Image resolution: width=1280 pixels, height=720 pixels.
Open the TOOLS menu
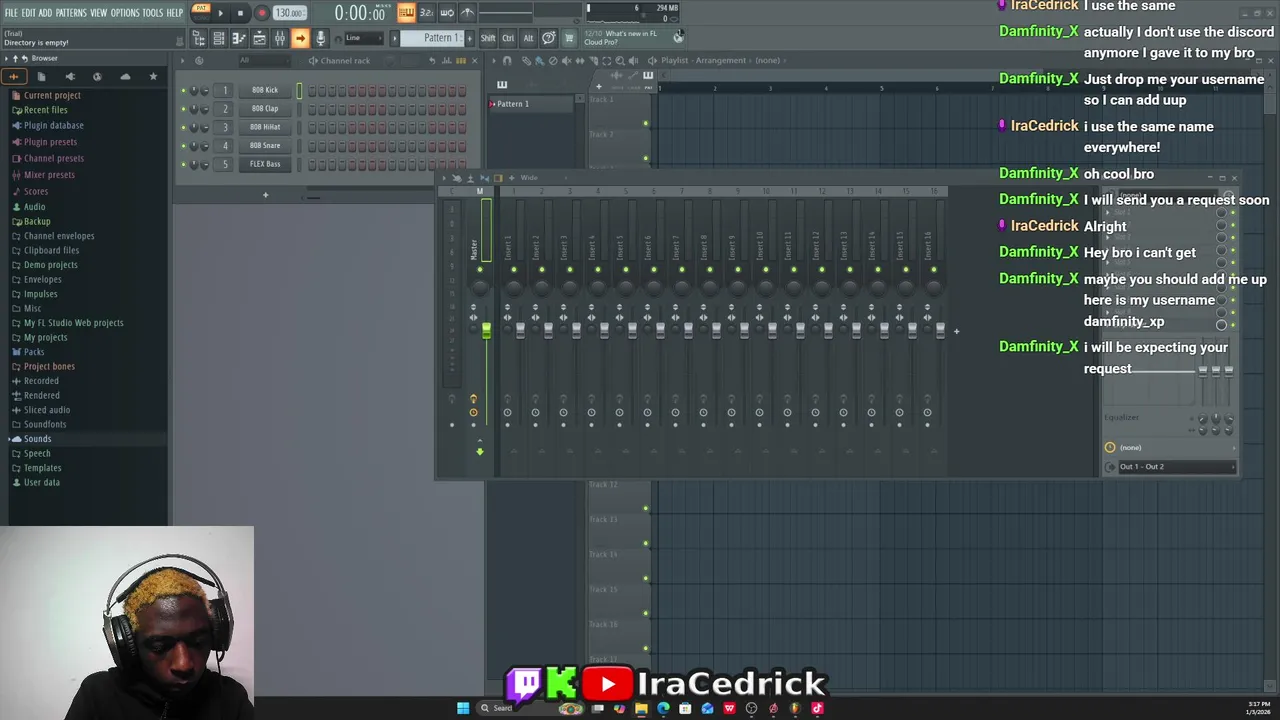(x=152, y=13)
